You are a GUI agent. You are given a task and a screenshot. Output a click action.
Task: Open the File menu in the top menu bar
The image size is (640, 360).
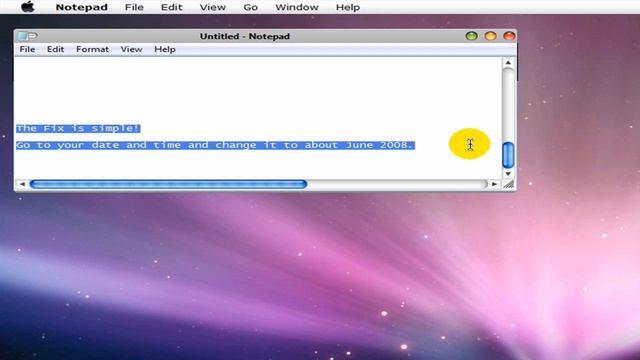[134, 7]
